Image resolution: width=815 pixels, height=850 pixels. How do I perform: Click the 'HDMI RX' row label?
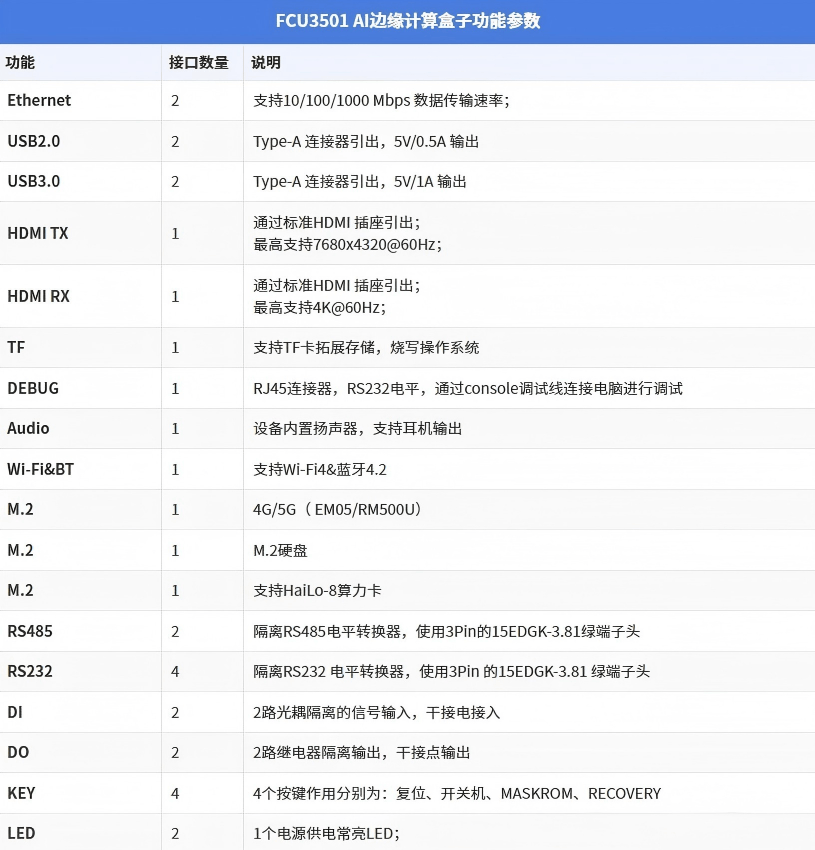[x=38, y=296]
